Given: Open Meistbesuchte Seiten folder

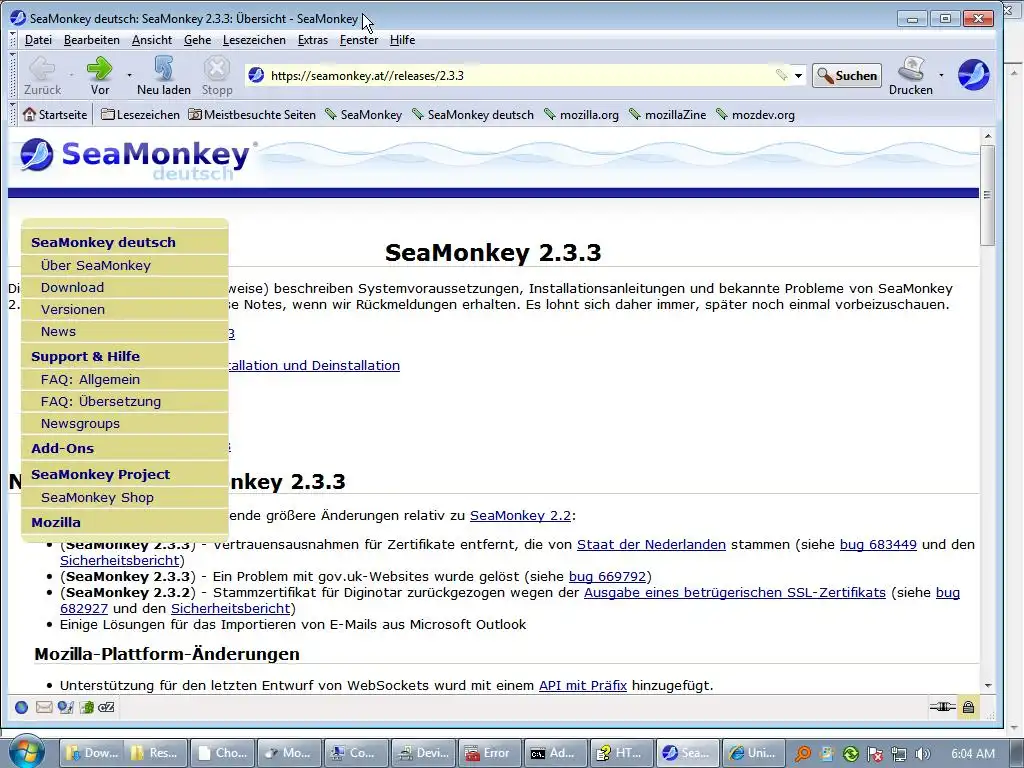Looking at the screenshot, I should pyautogui.click(x=252, y=115).
